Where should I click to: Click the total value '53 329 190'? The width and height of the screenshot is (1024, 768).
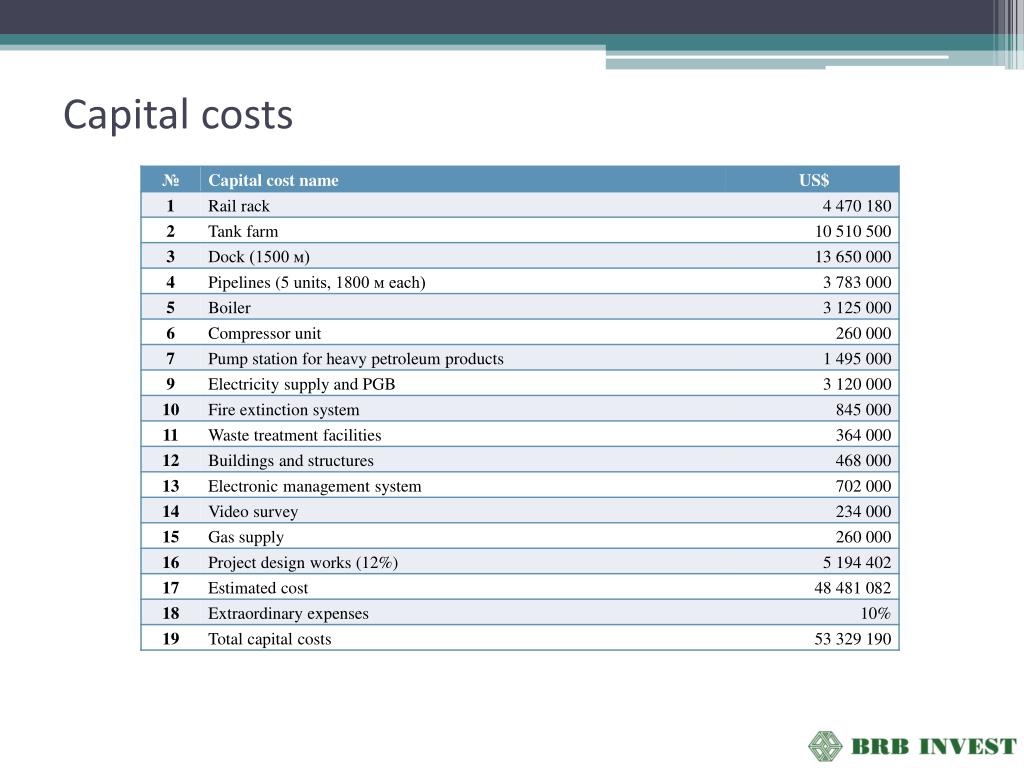(x=853, y=639)
